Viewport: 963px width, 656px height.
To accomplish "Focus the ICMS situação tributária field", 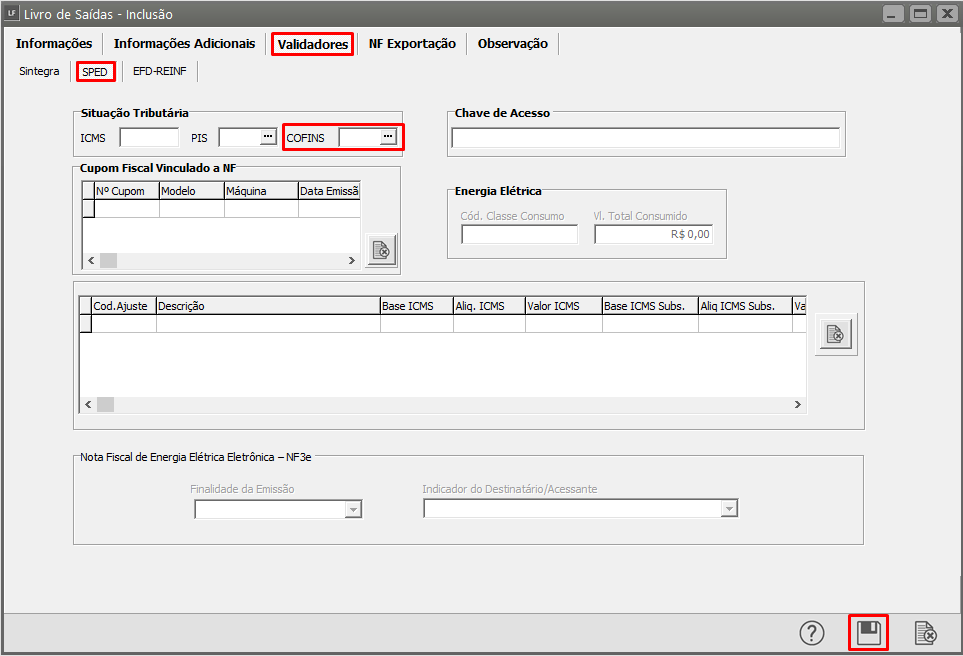I will pyautogui.click(x=149, y=138).
